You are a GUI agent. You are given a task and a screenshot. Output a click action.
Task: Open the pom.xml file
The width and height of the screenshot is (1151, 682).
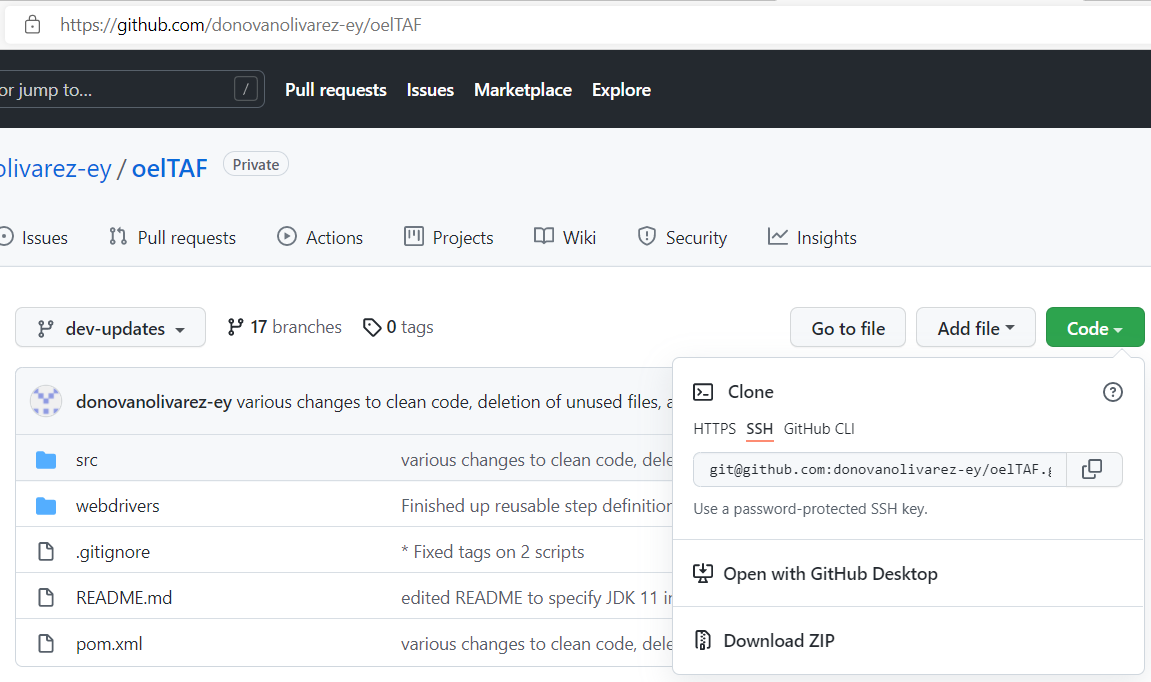point(109,644)
